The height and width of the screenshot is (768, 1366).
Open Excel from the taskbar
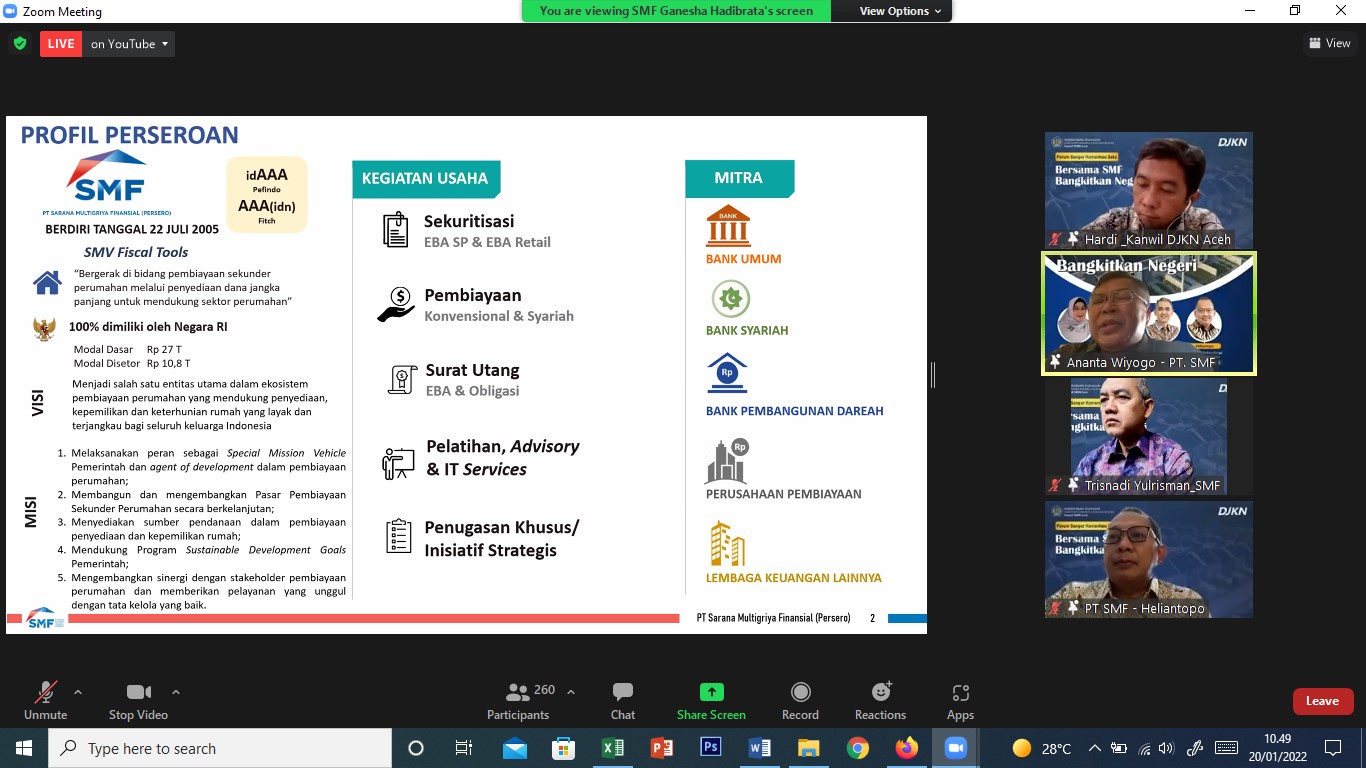click(613, 748)
